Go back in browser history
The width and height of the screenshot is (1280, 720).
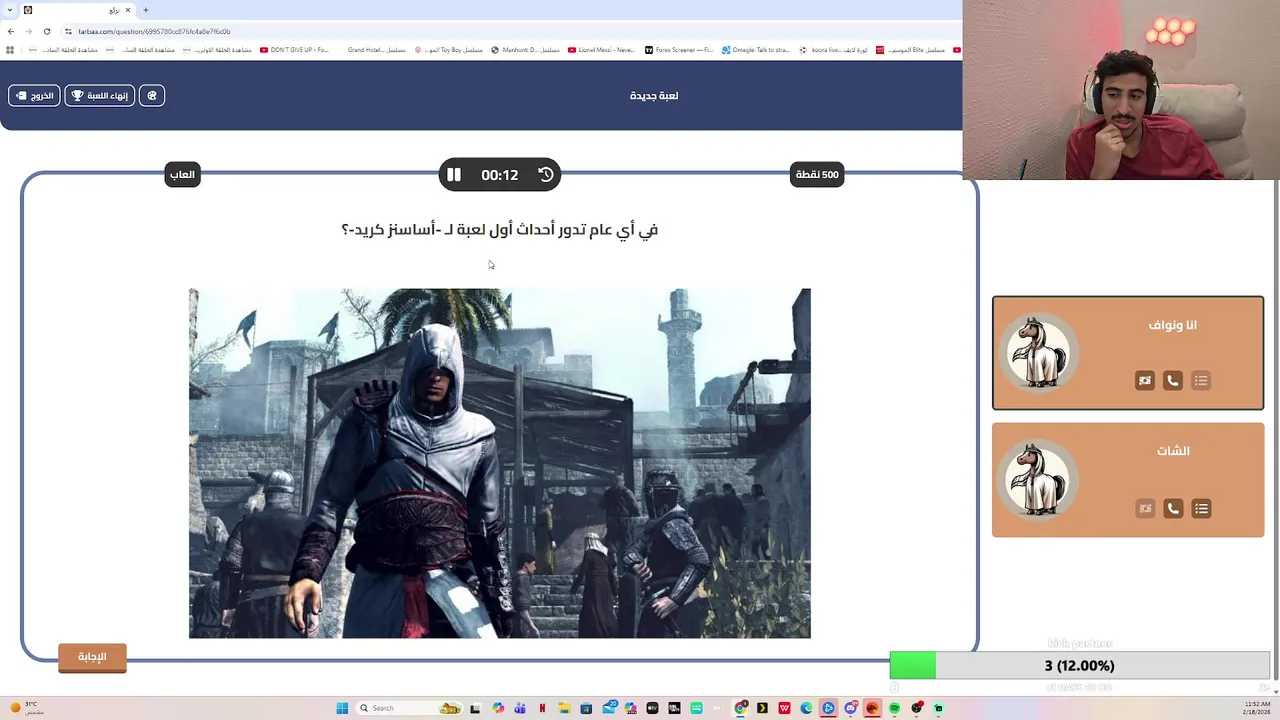click(11, 31)
